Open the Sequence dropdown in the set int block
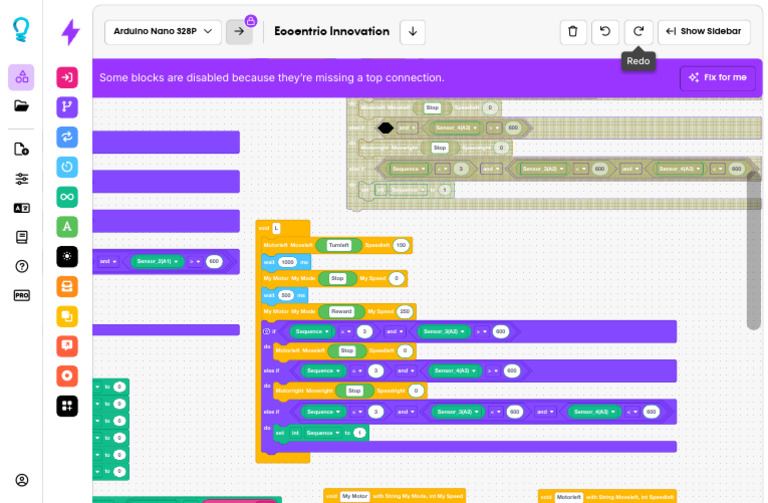Viewport: 768px width, 503px height. 322,433
